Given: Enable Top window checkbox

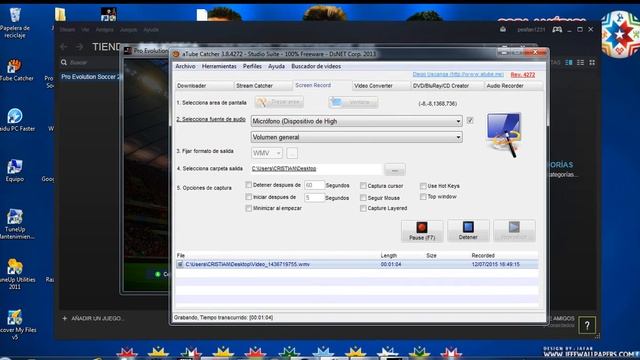Looking at the screenshot, I should pos(423,196).
